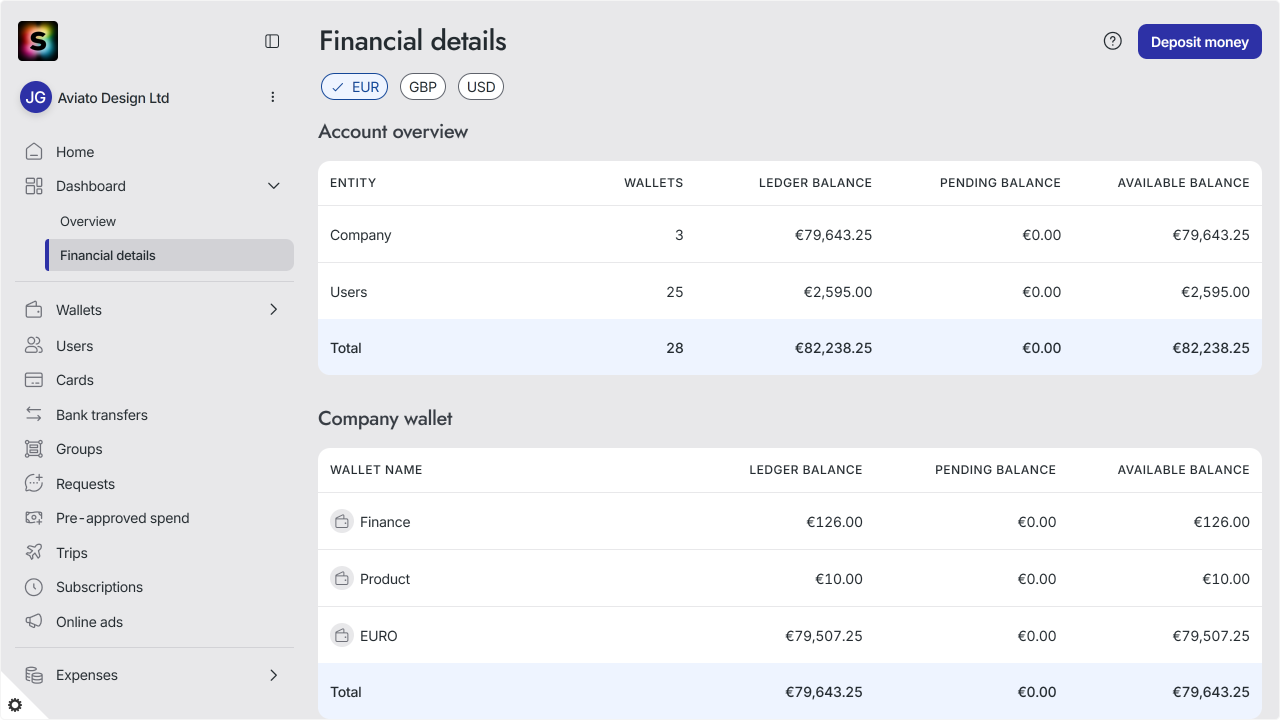Open the JG account avatar
The height and width of the screenshot is (720, 1280).
pyautogui.click(x=36, y=97)
